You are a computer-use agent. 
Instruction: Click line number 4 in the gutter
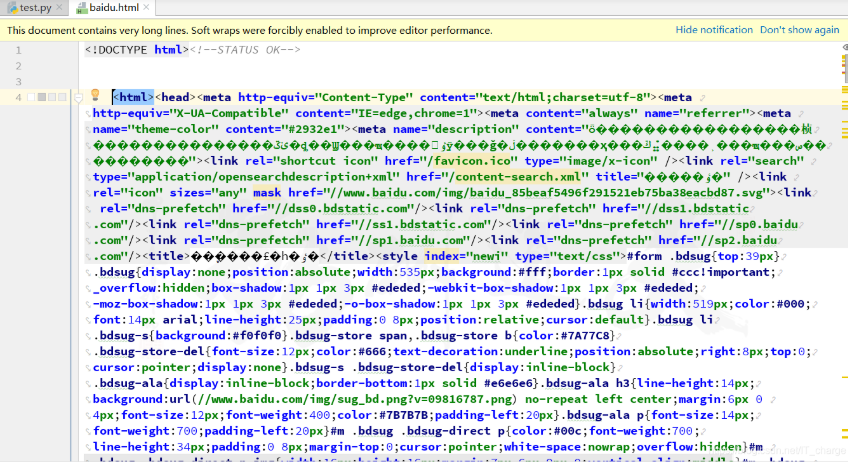pos(18,97)
